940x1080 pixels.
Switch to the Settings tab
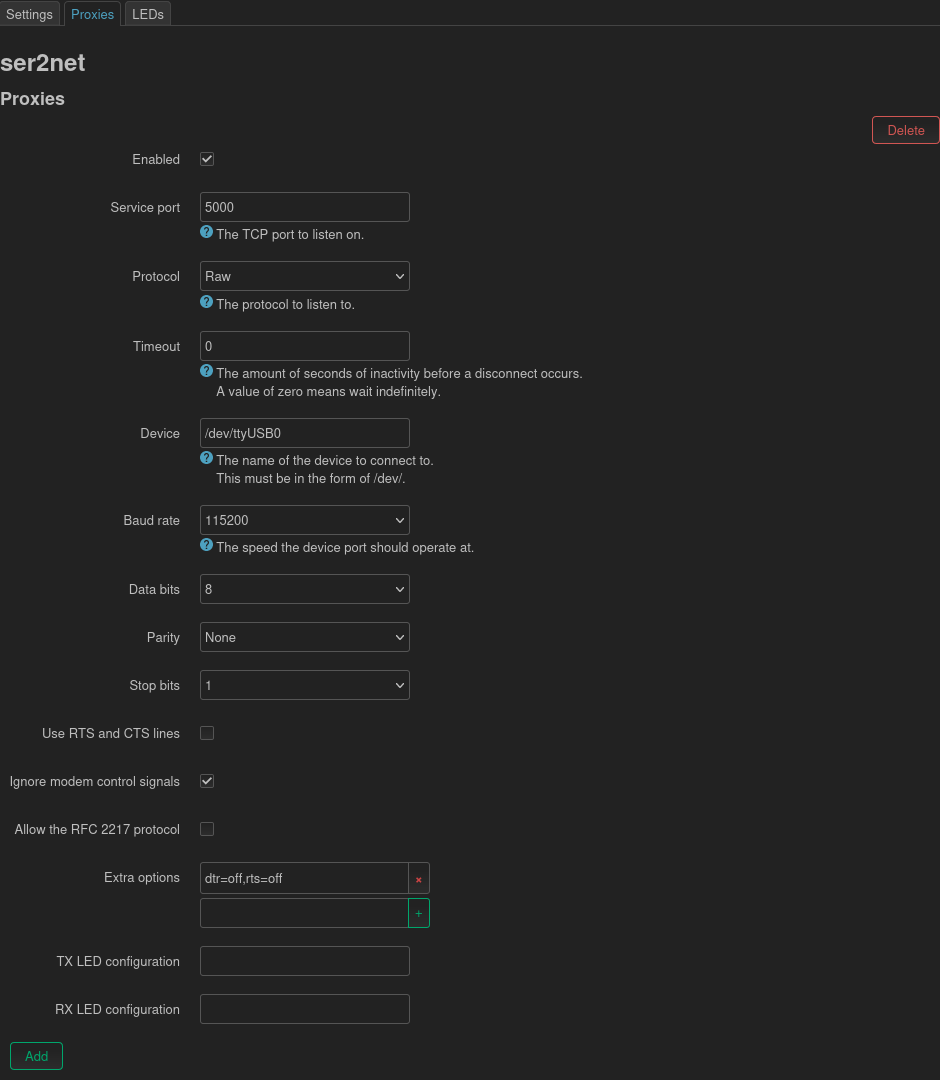pos(29,14)
